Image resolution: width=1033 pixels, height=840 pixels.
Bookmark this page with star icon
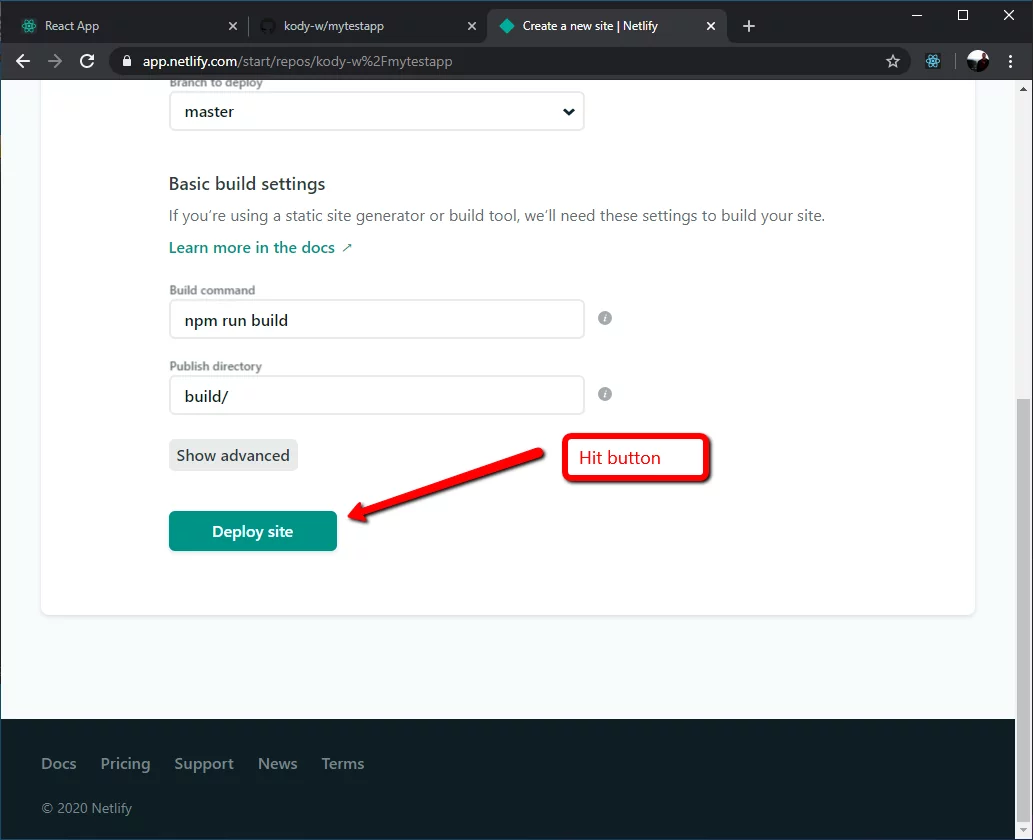893,61
